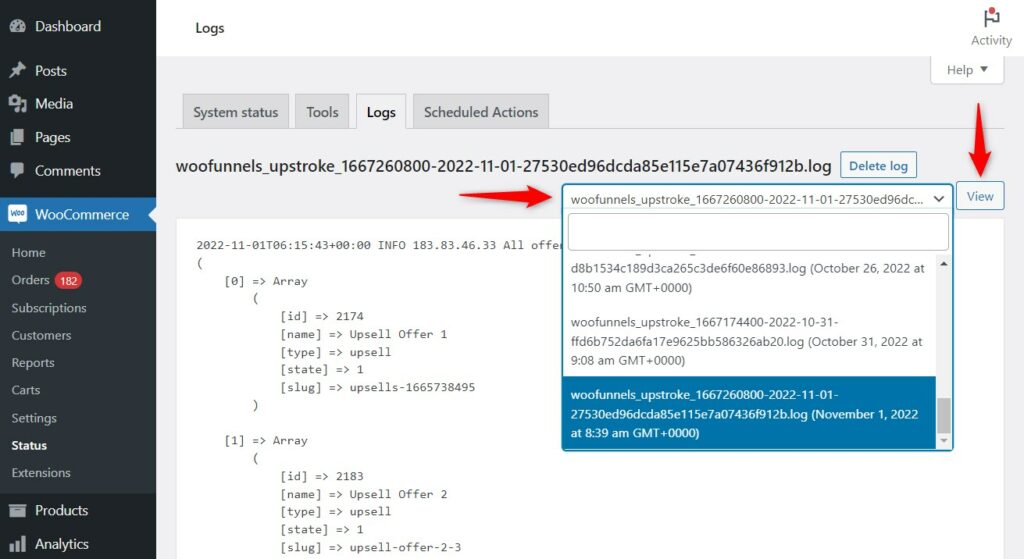Viewport: 1024px width, 559px height.
Task: Click the '[name] => Upsell Offer 1' line
Action: point(364,334)
